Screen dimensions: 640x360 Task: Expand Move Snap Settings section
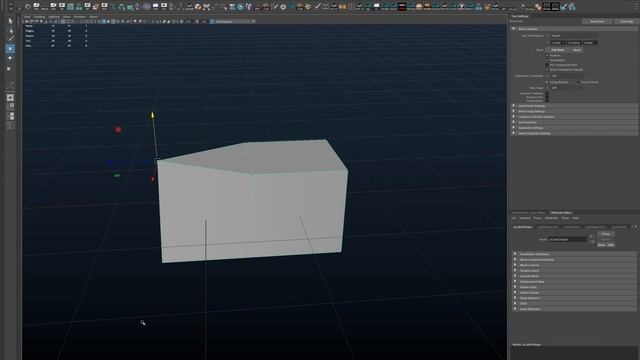[575, 111]
